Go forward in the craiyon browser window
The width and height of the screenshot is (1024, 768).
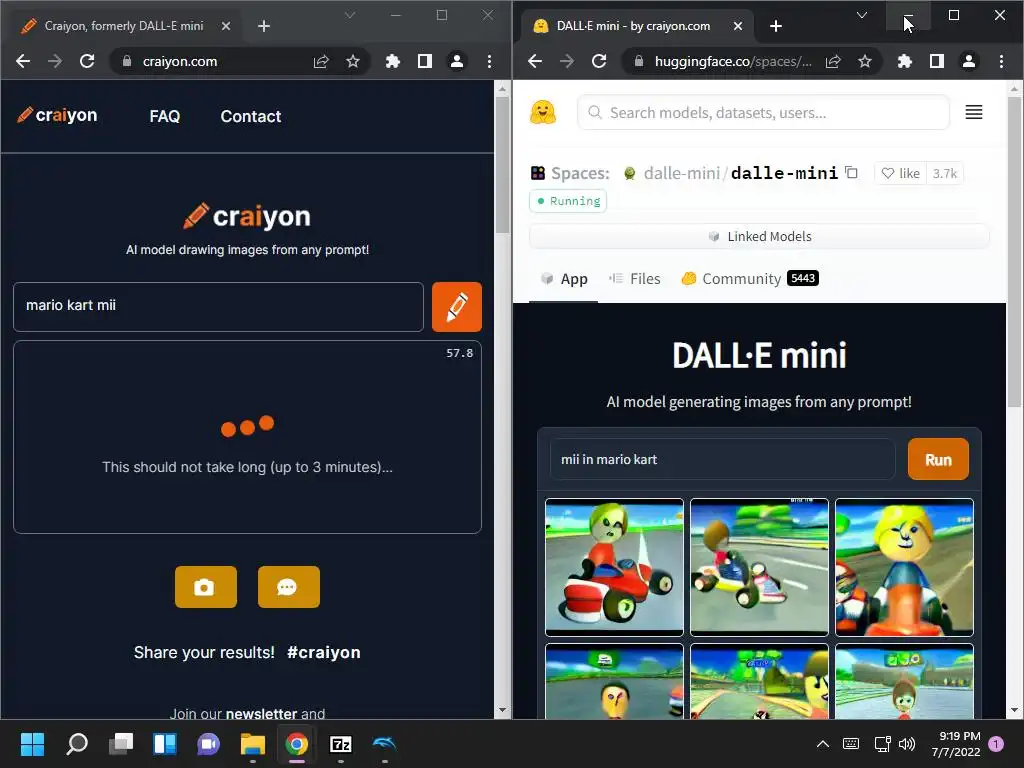[x=55, y=61]
